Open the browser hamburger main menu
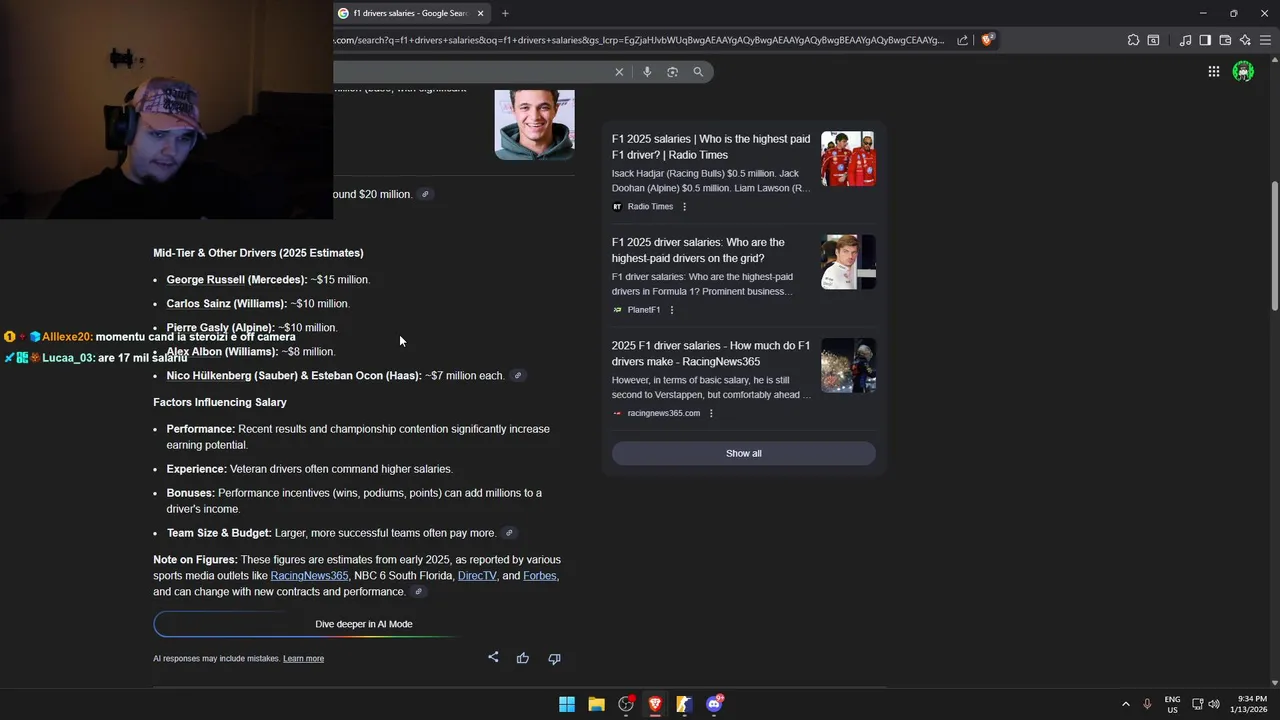Viewport: 1280px width, 720px height. point(1265,40)
